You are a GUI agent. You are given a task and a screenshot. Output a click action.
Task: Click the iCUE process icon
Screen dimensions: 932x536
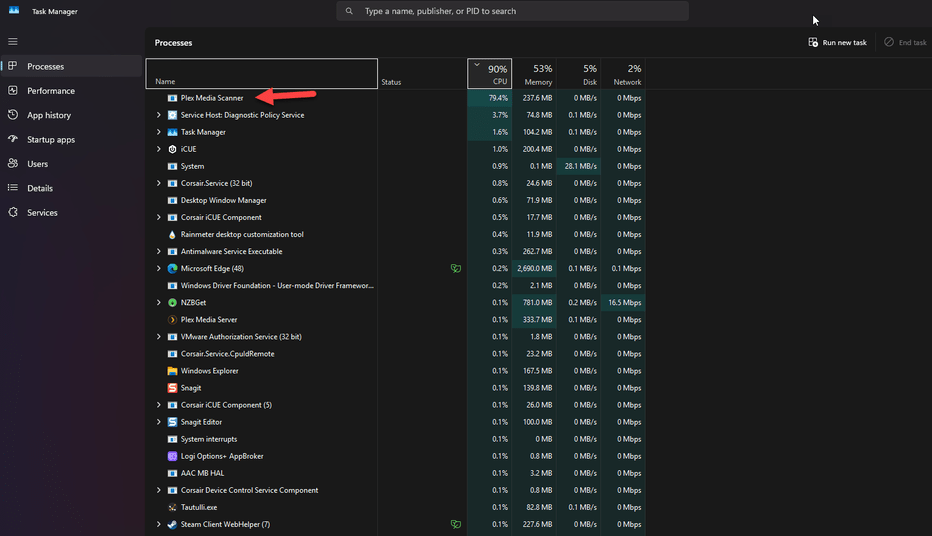pyautogui.click(x=172, y=149)
